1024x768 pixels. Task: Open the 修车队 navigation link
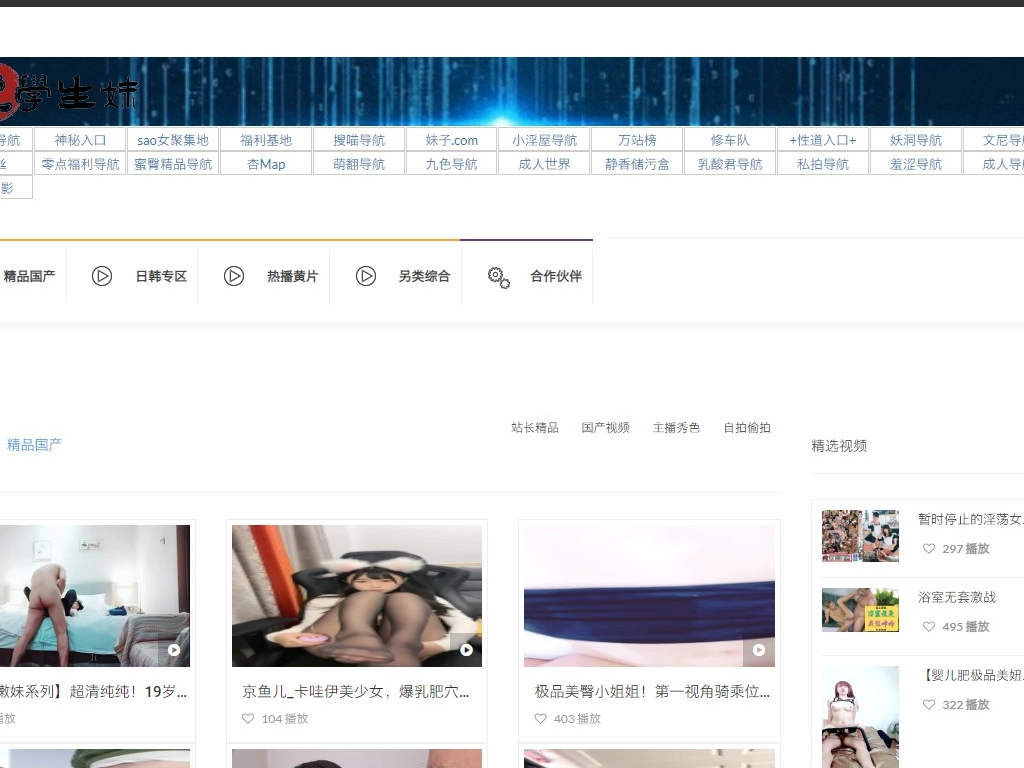[730, 140]
